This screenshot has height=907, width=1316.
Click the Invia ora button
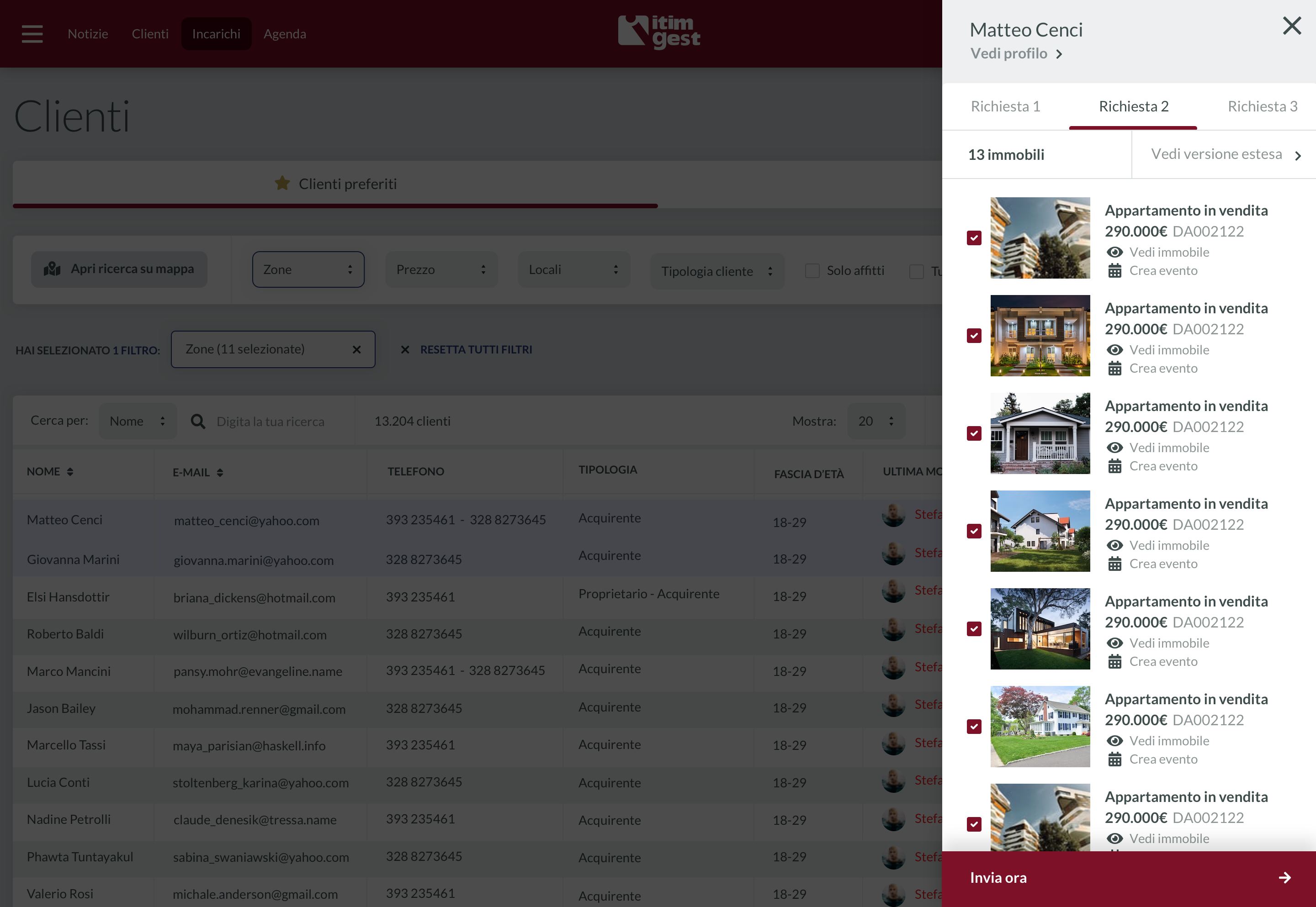[1129, 878]
